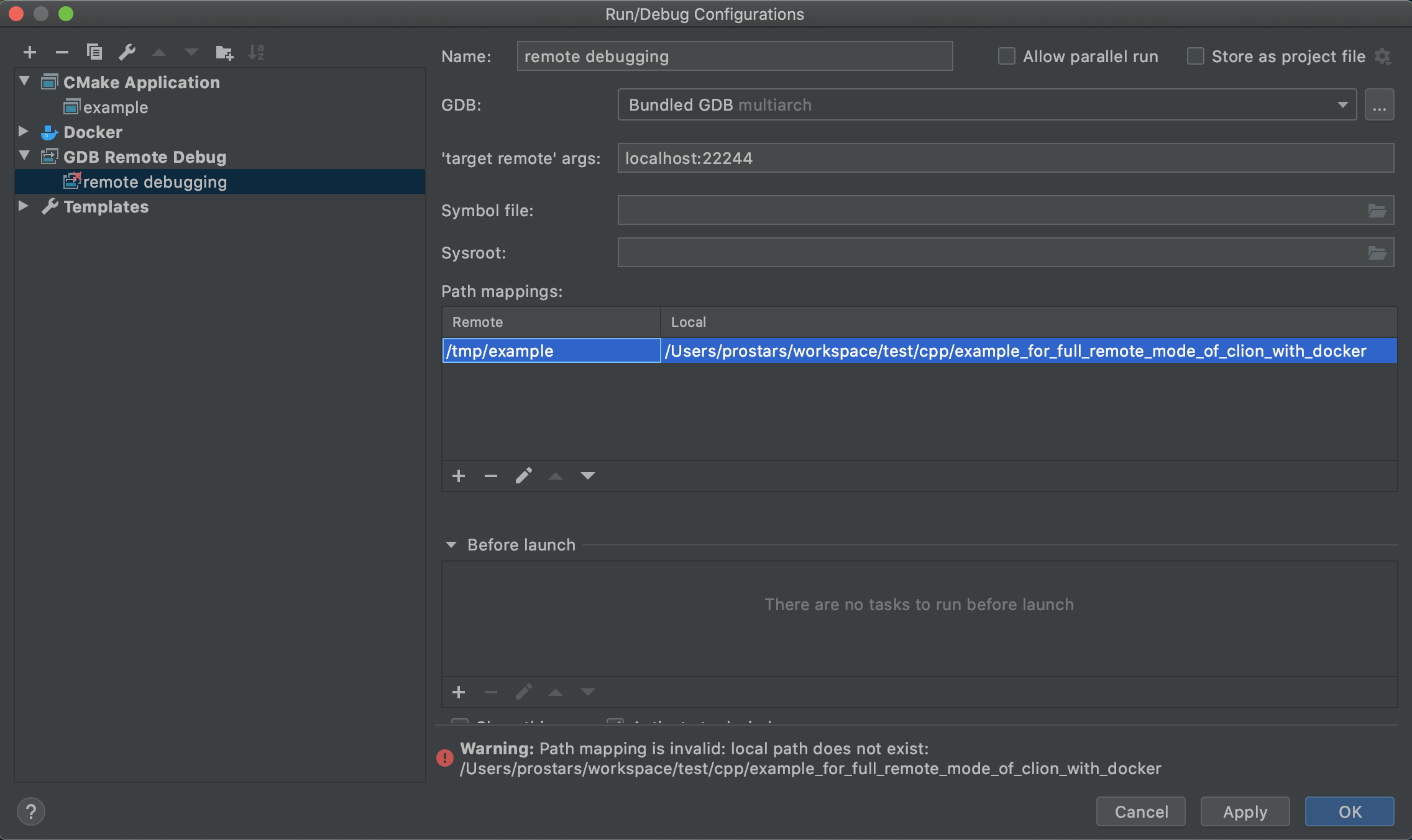Enable Allow parallel run checkbox
Screen dimensions: 1412x840
[x=1006, y=57]
